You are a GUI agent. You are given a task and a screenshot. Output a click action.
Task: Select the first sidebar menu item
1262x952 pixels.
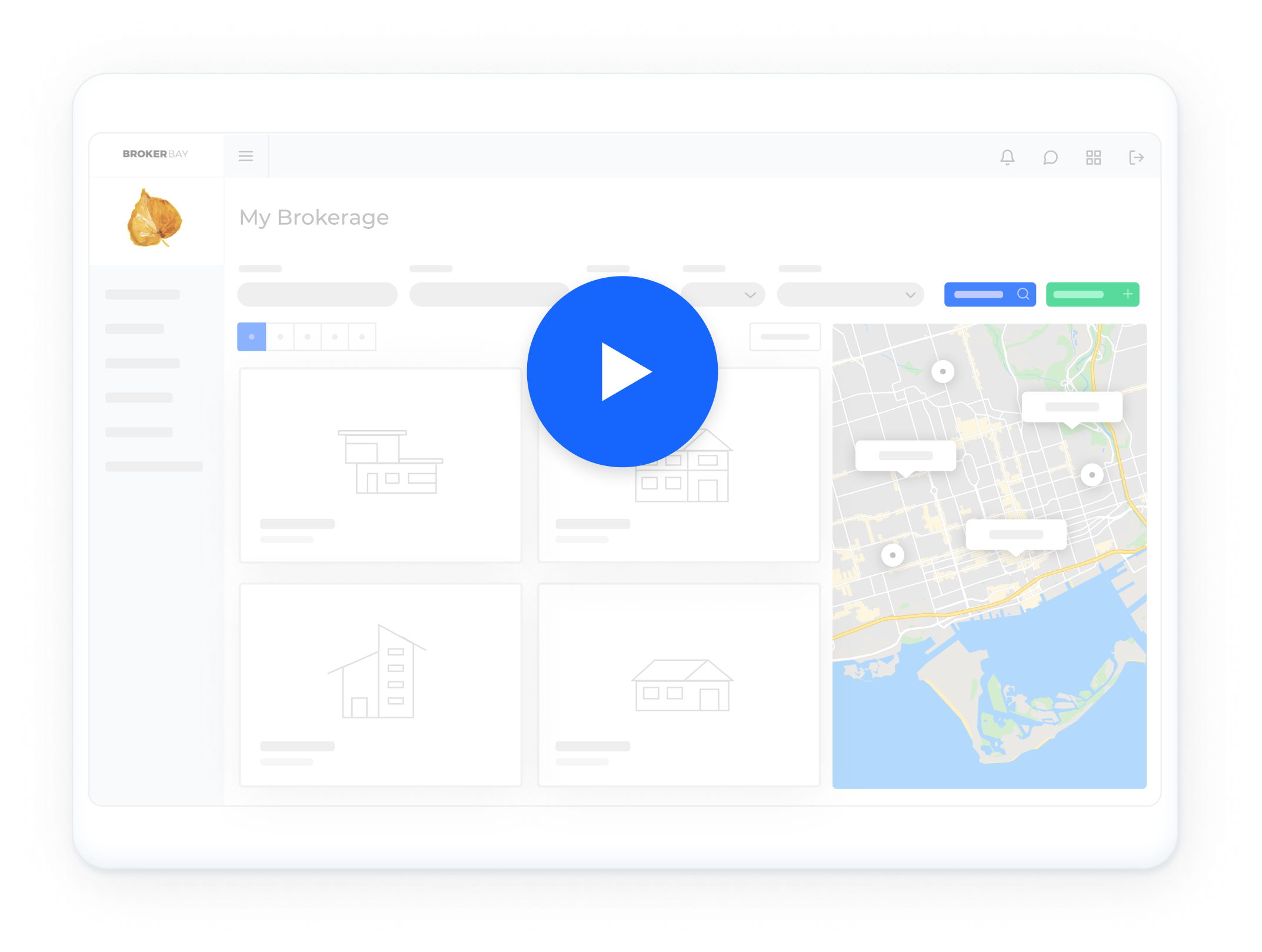pyautogui.click(x=142, y=295)
